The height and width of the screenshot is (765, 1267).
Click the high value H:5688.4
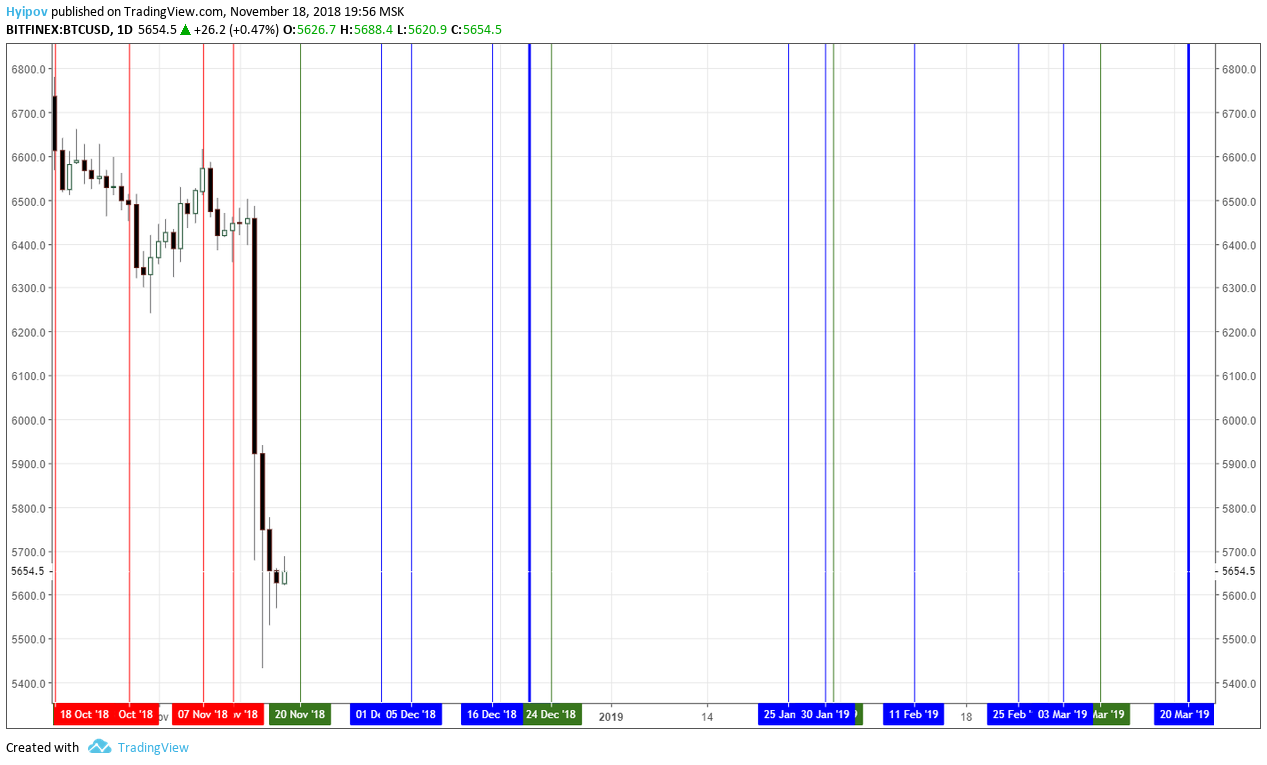tap(368, 30)
